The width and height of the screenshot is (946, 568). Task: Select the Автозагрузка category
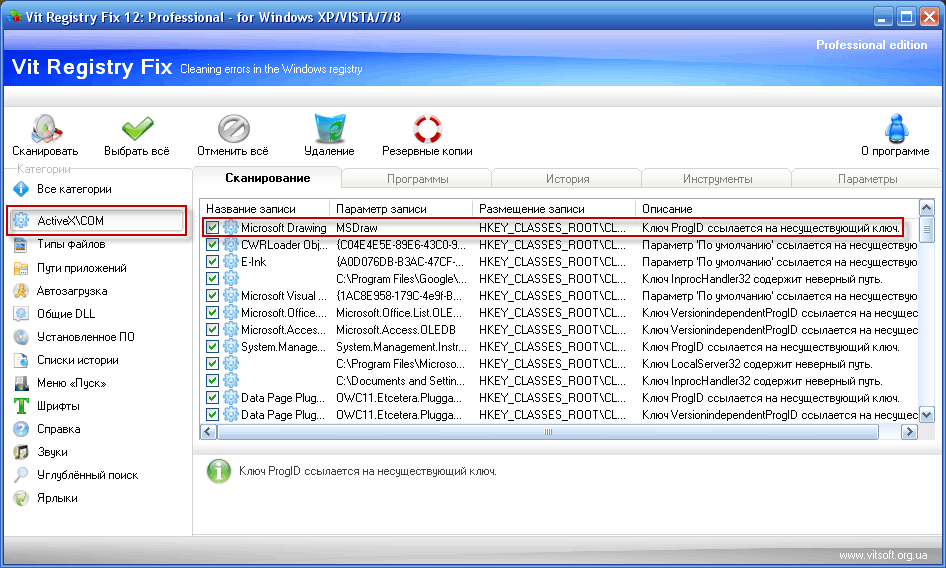pos(71,291)
